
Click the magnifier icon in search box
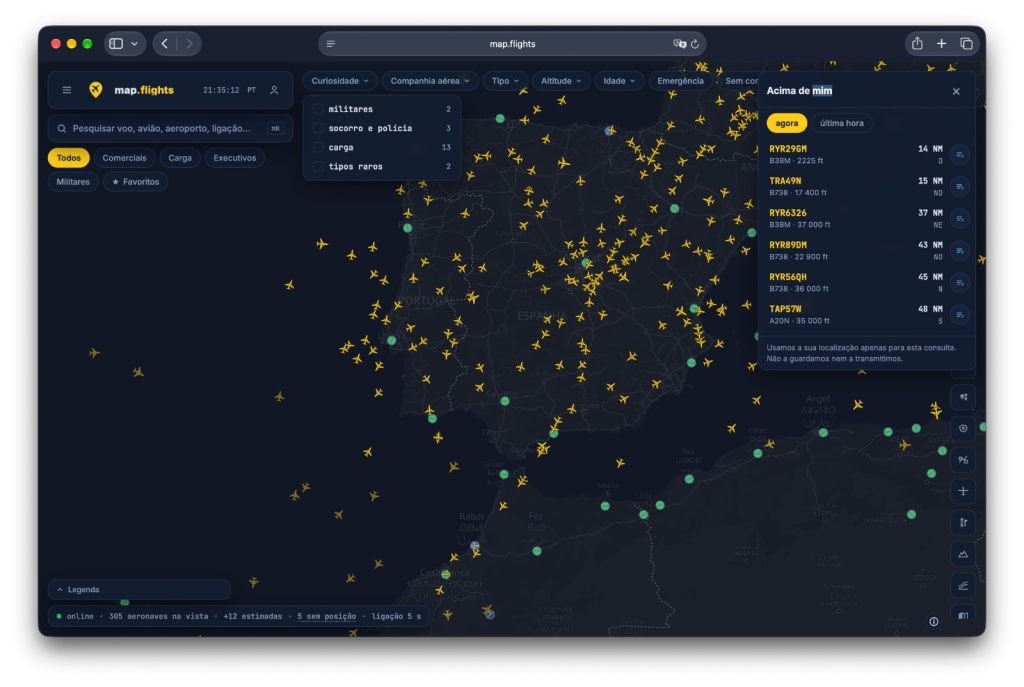(x=61, y=129)
